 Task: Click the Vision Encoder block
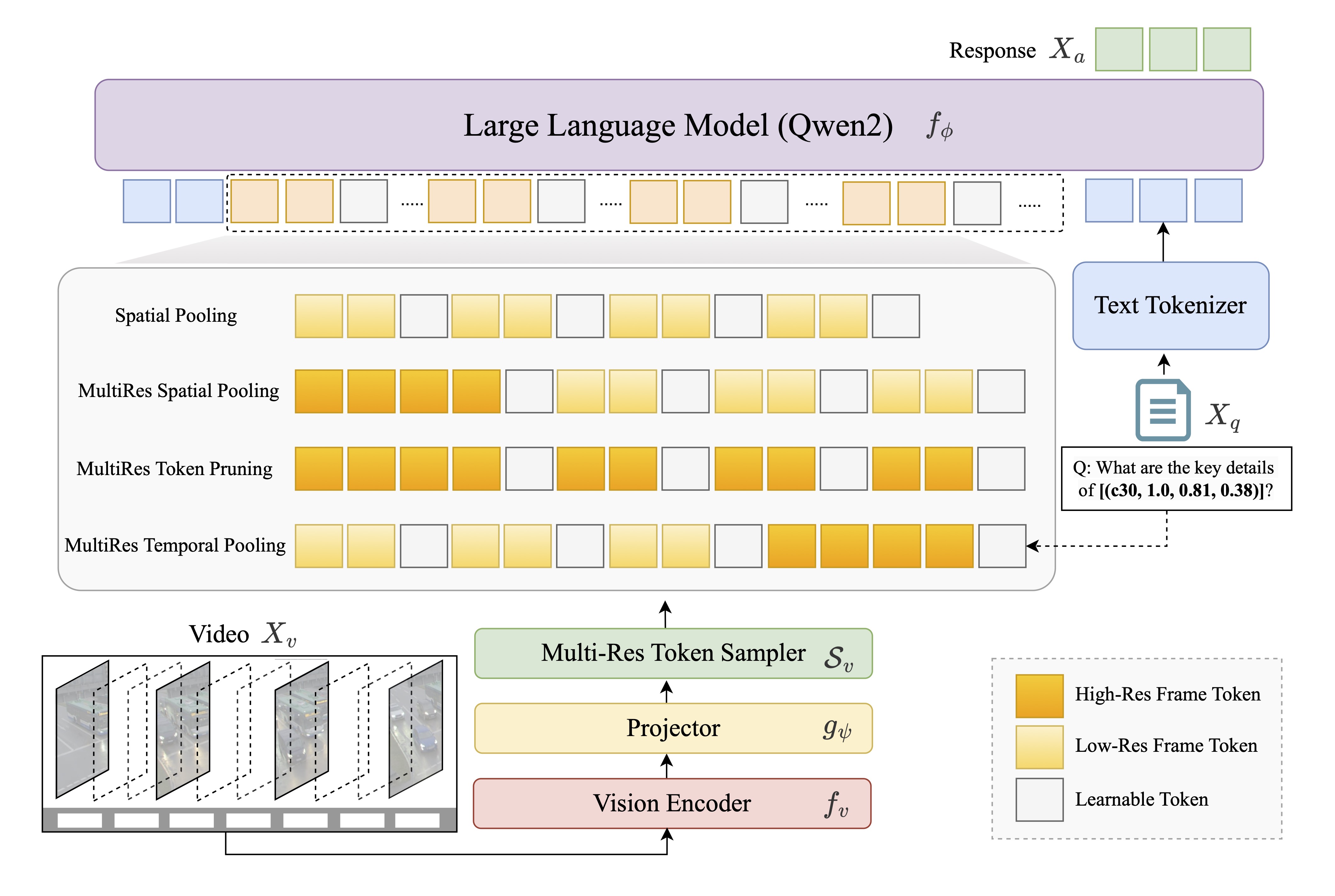coord(672,803)
